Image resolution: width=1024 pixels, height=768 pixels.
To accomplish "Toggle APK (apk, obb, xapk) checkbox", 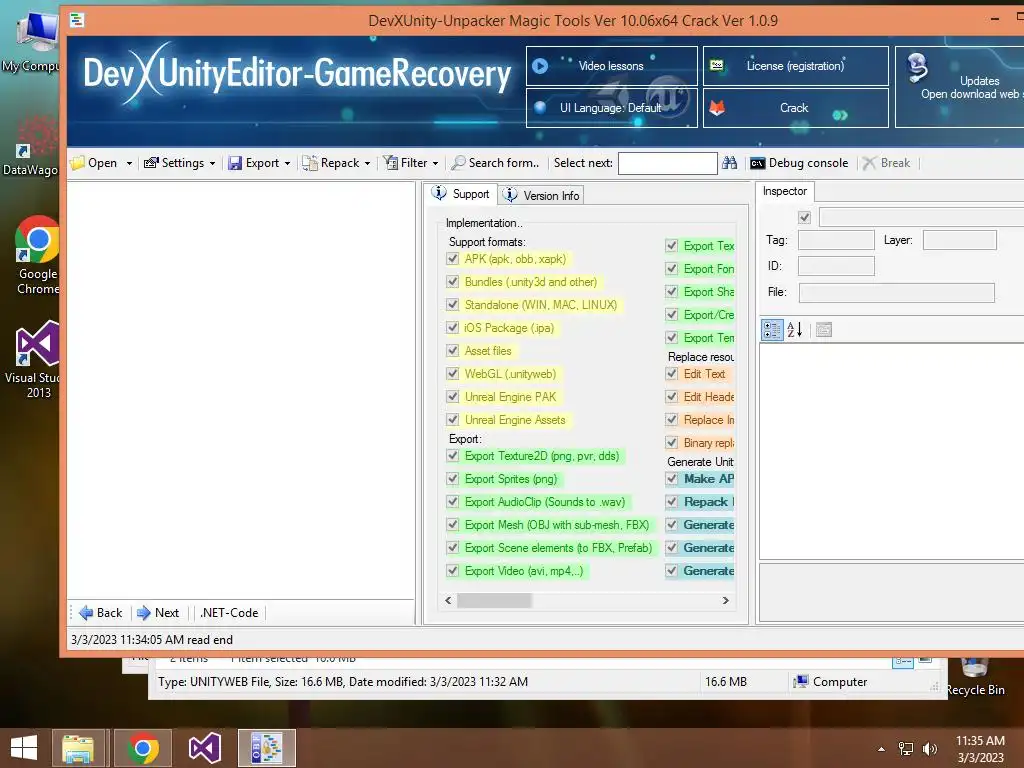I will tap(453, 259).
